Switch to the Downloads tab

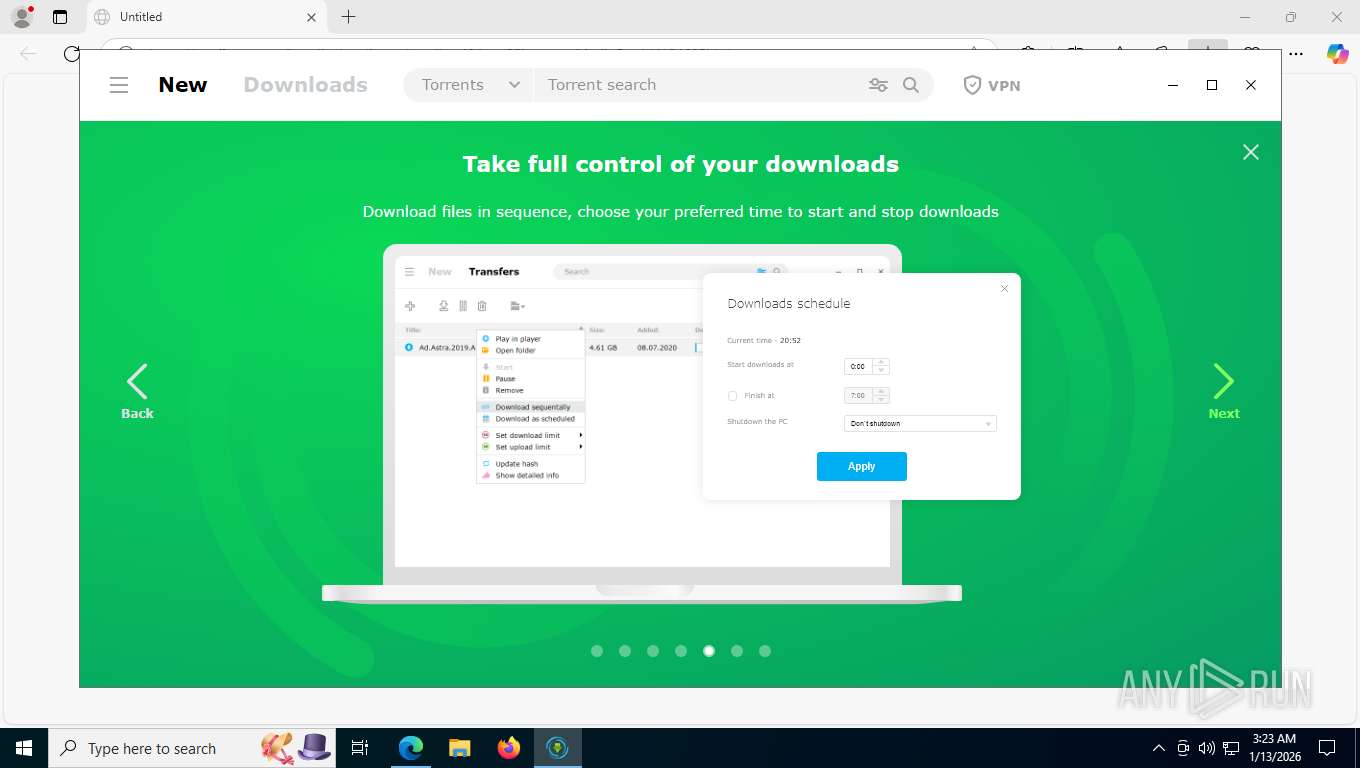click(x=305, y=85)
